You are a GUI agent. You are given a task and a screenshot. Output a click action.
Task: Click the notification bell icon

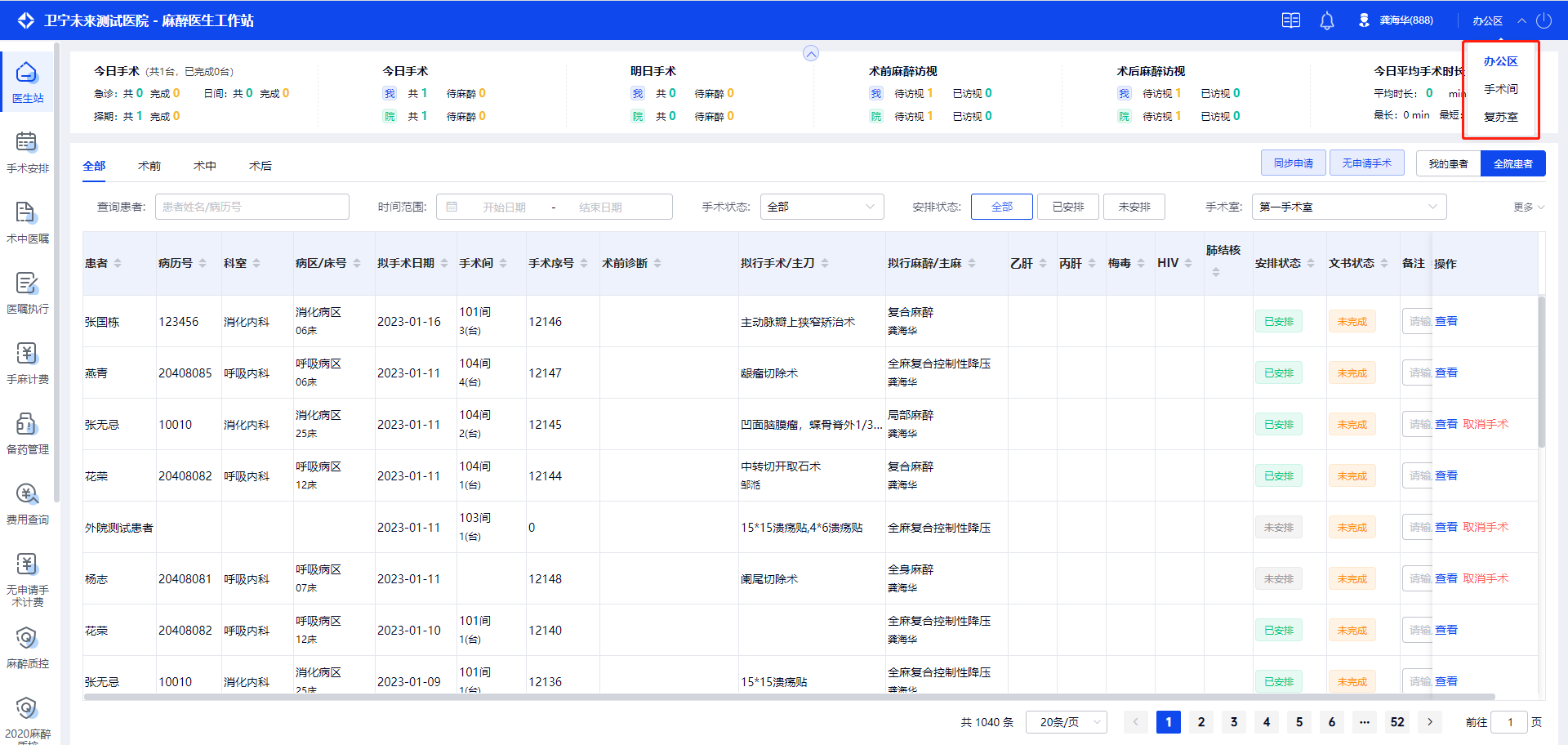[x=1327, y=20]
